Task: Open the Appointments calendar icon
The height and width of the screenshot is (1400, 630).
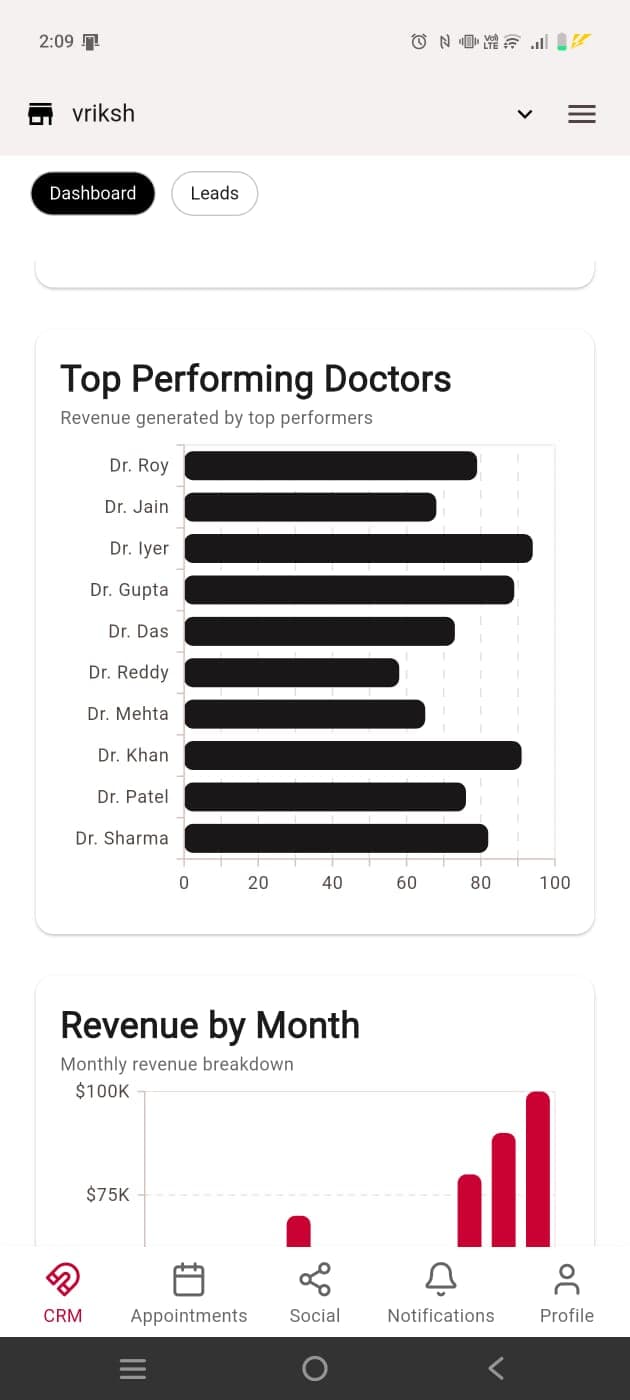Action: [x=189, y=1279]
